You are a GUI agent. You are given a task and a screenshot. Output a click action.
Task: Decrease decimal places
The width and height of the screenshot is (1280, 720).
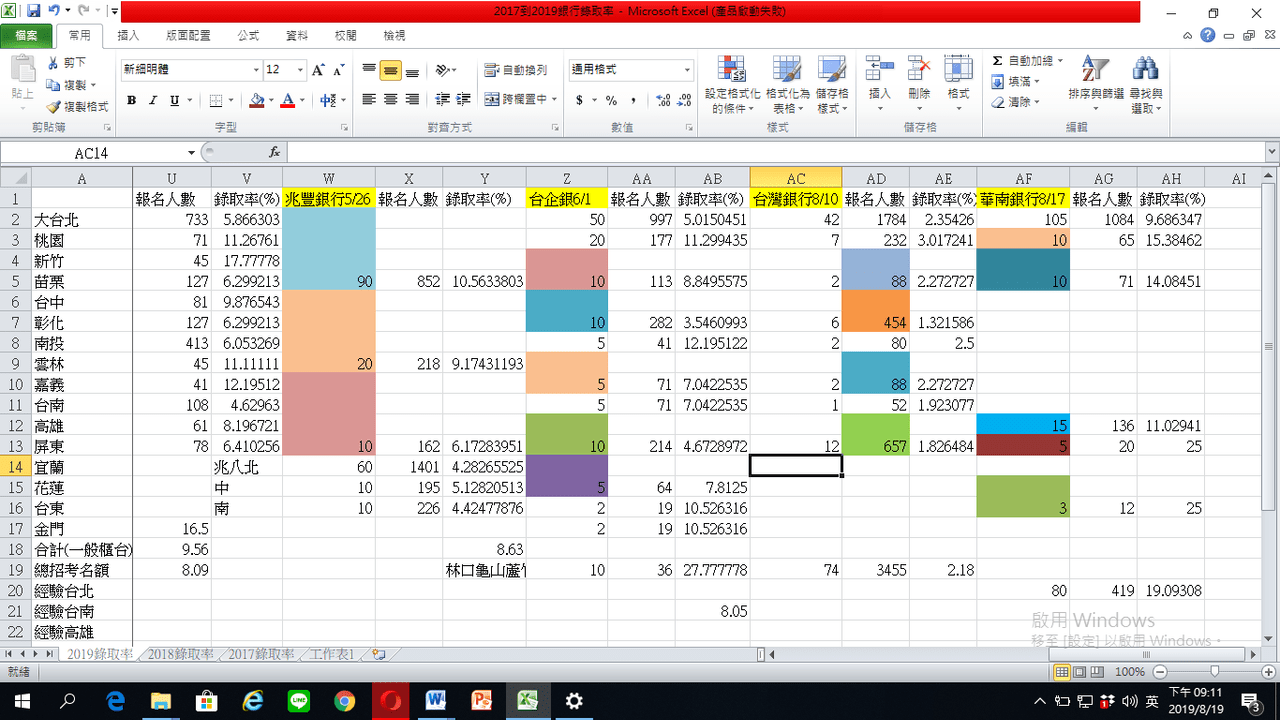click(x=683, y=100)
